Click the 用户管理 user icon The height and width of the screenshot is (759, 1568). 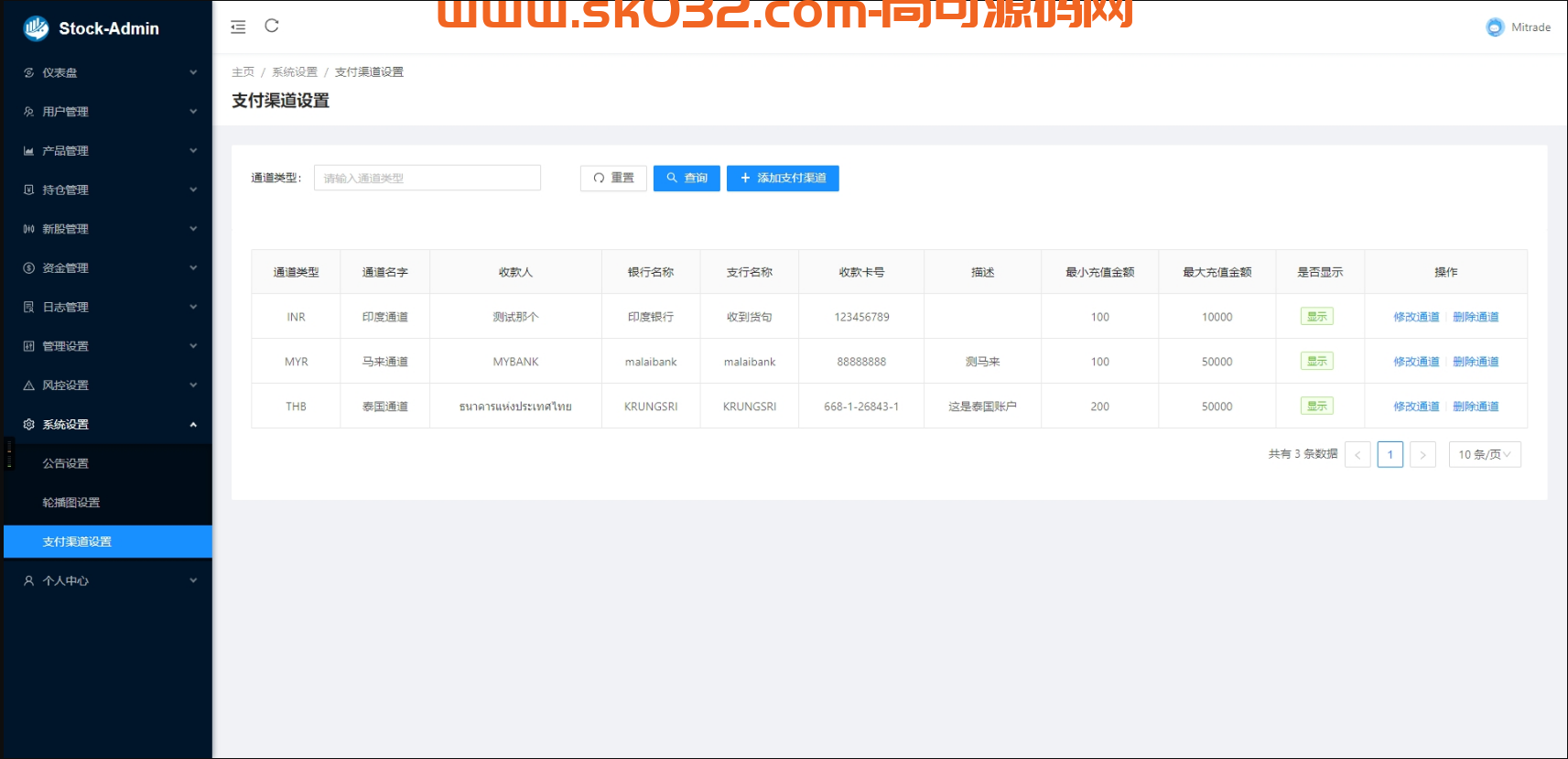tap(29, 112)
